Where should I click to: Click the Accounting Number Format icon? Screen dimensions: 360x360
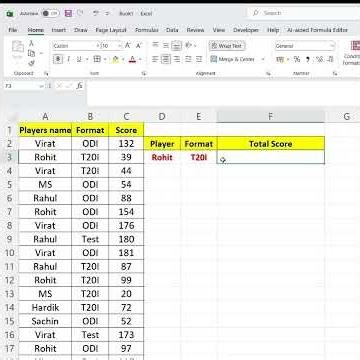(x=279, y=59)
